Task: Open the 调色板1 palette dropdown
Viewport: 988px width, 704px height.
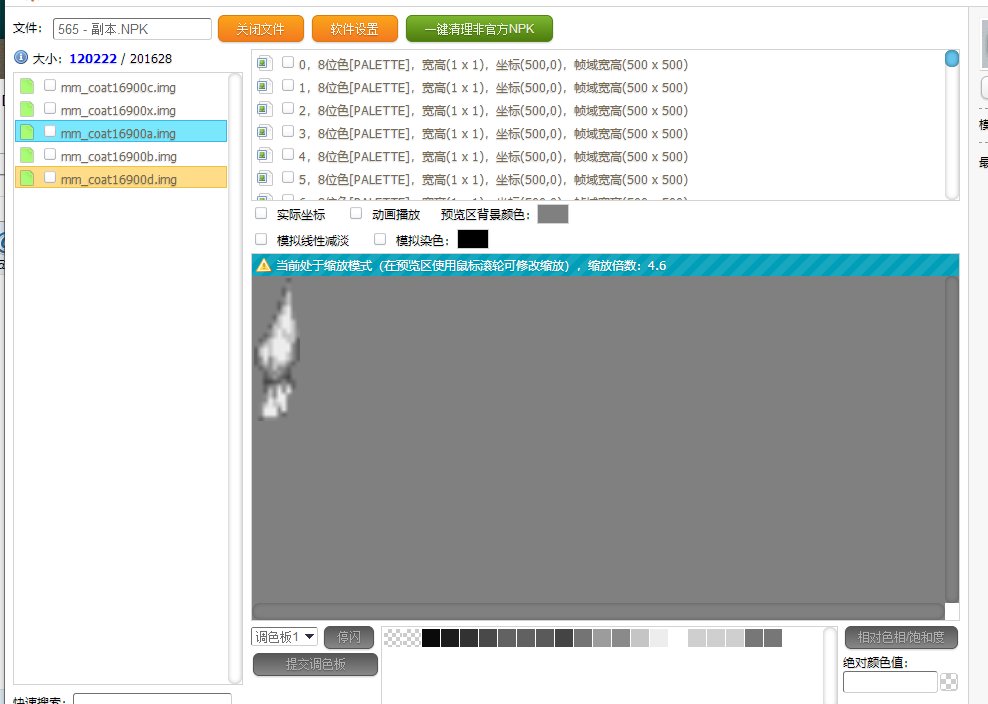Action: [285, 637]
